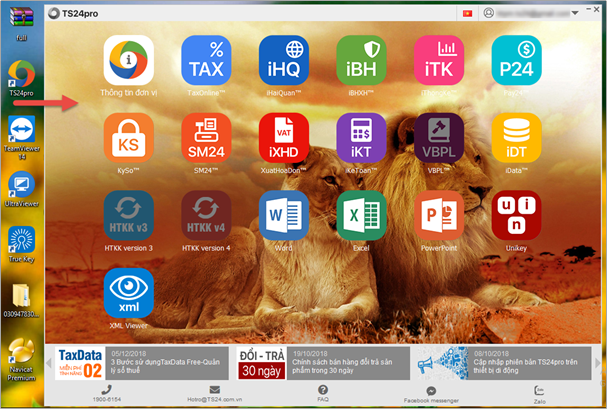Open TaxData news dated 05/12/2018
The width and height of the screenshot is (607, 409).
coord(142,363)
